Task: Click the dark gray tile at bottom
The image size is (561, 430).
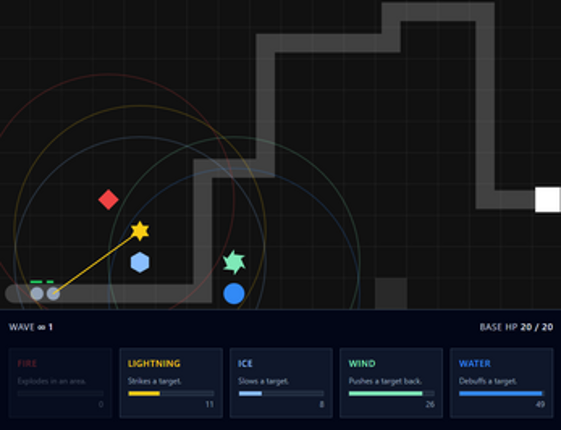Action: click(391, 293)
